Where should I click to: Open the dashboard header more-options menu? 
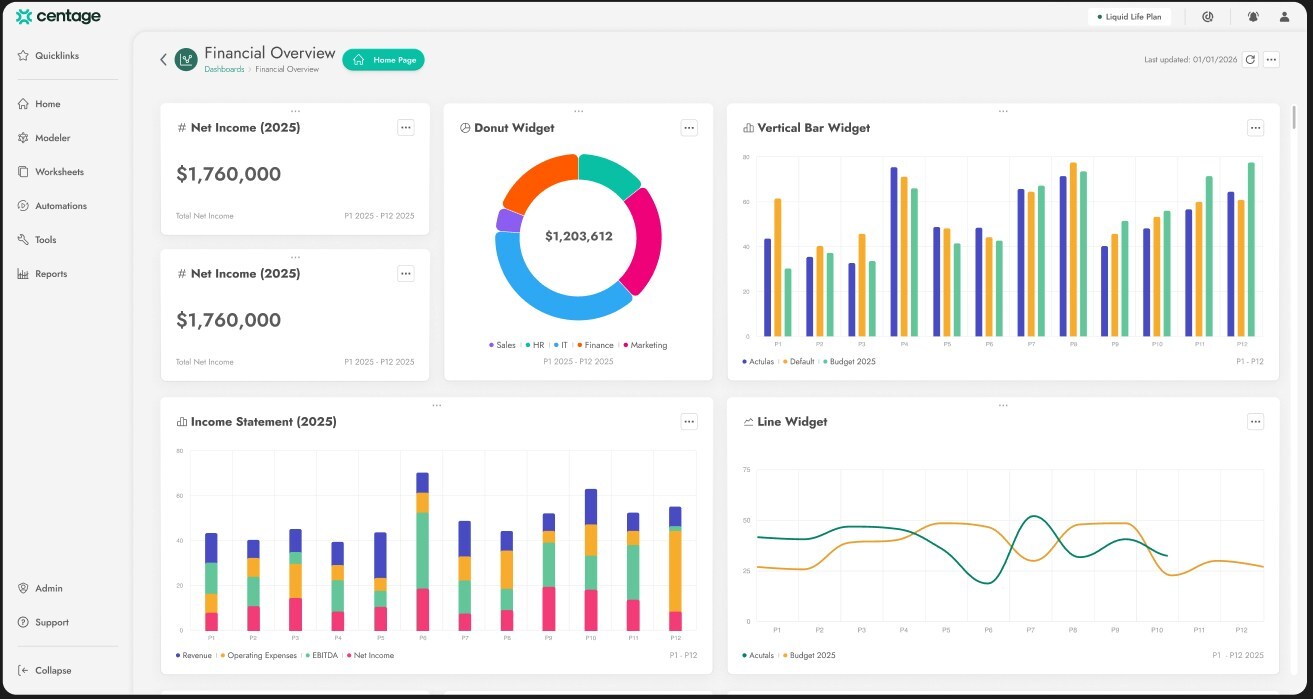(x=1271, y=59)
